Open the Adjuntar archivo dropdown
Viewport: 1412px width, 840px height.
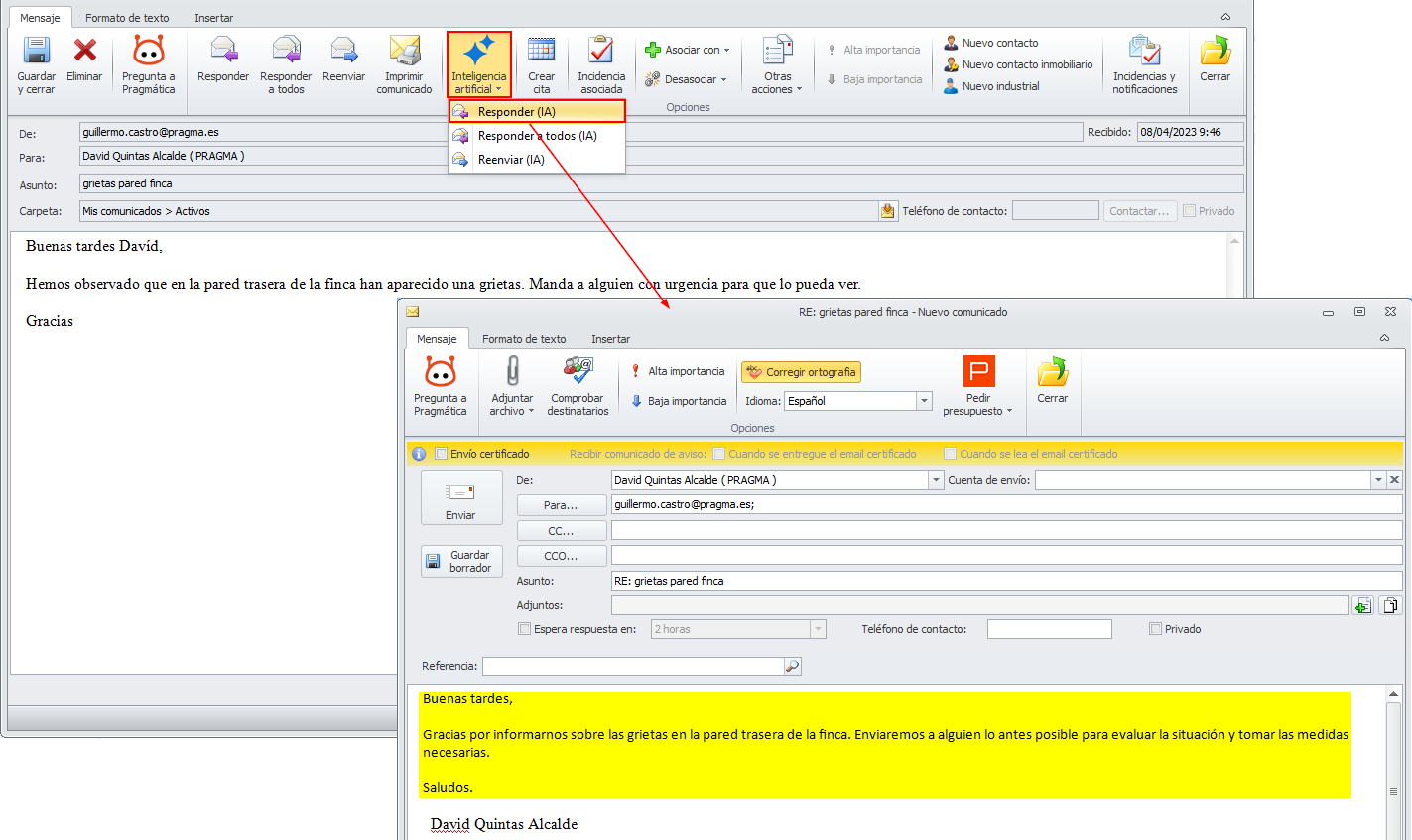(x=512, y=387)
